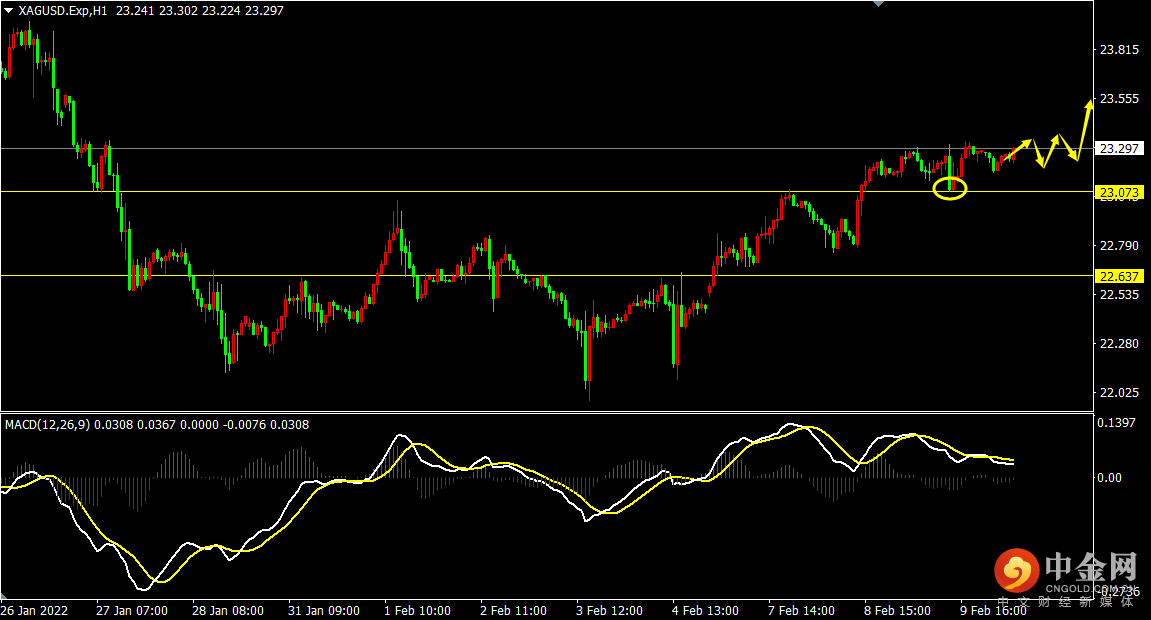The width and height of the screenshot is (1151, 620).
Task: Click the 7 Feb 14:00 time label
Action: tap(801, 610)
